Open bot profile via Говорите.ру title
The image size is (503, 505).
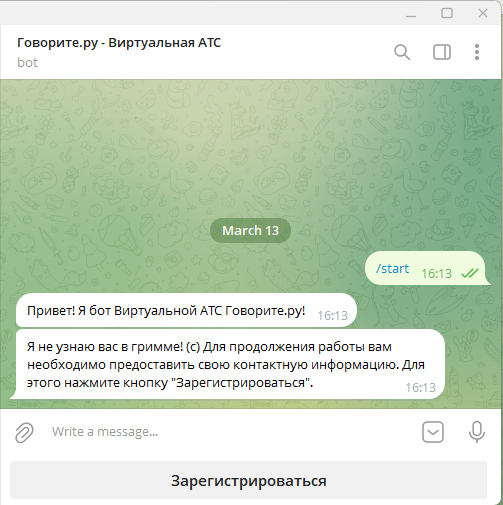point(119,43)
